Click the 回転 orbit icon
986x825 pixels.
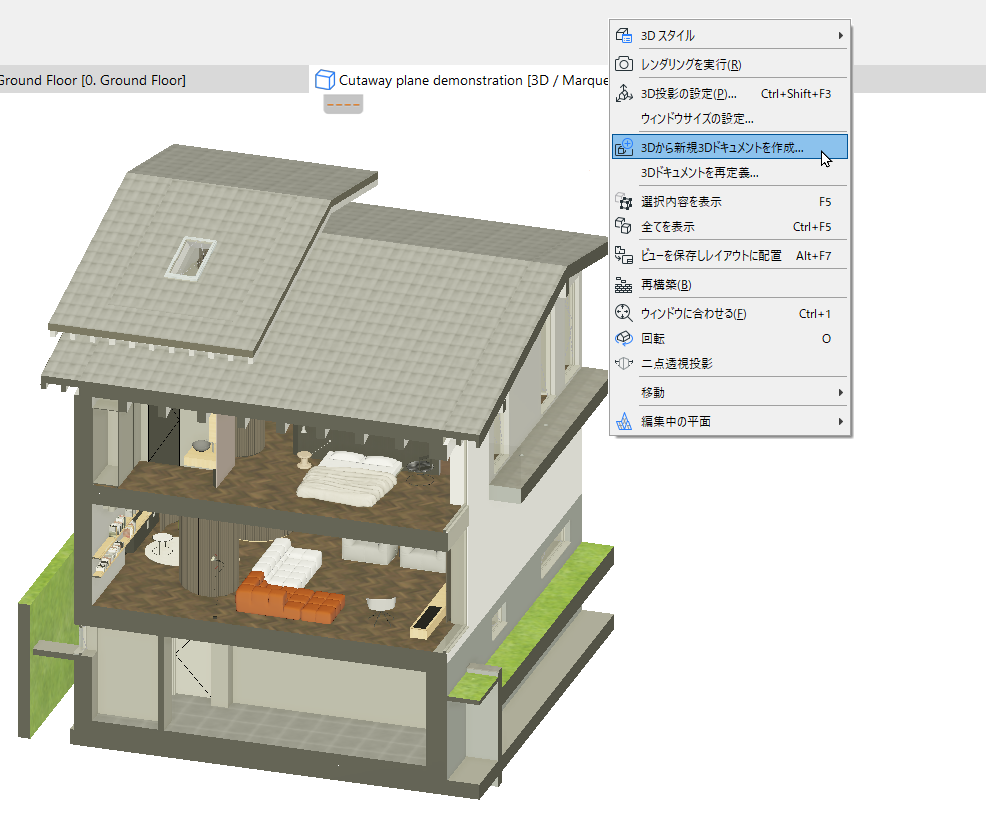point(623,338)
